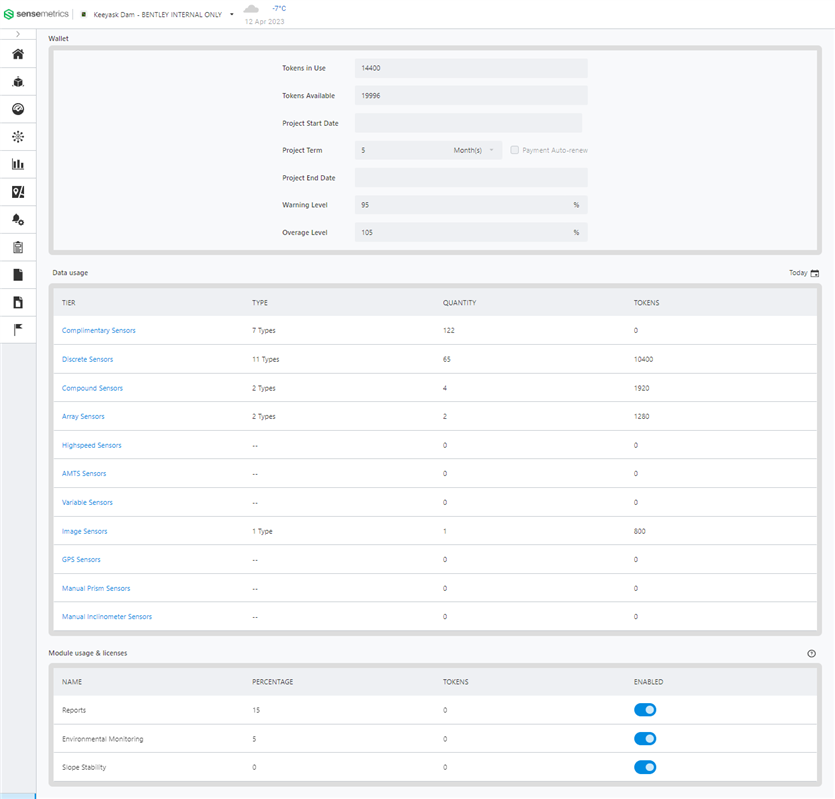835x799 pixels.
Task: Open the Month(s) term unit dropdown
Action: 473,150
